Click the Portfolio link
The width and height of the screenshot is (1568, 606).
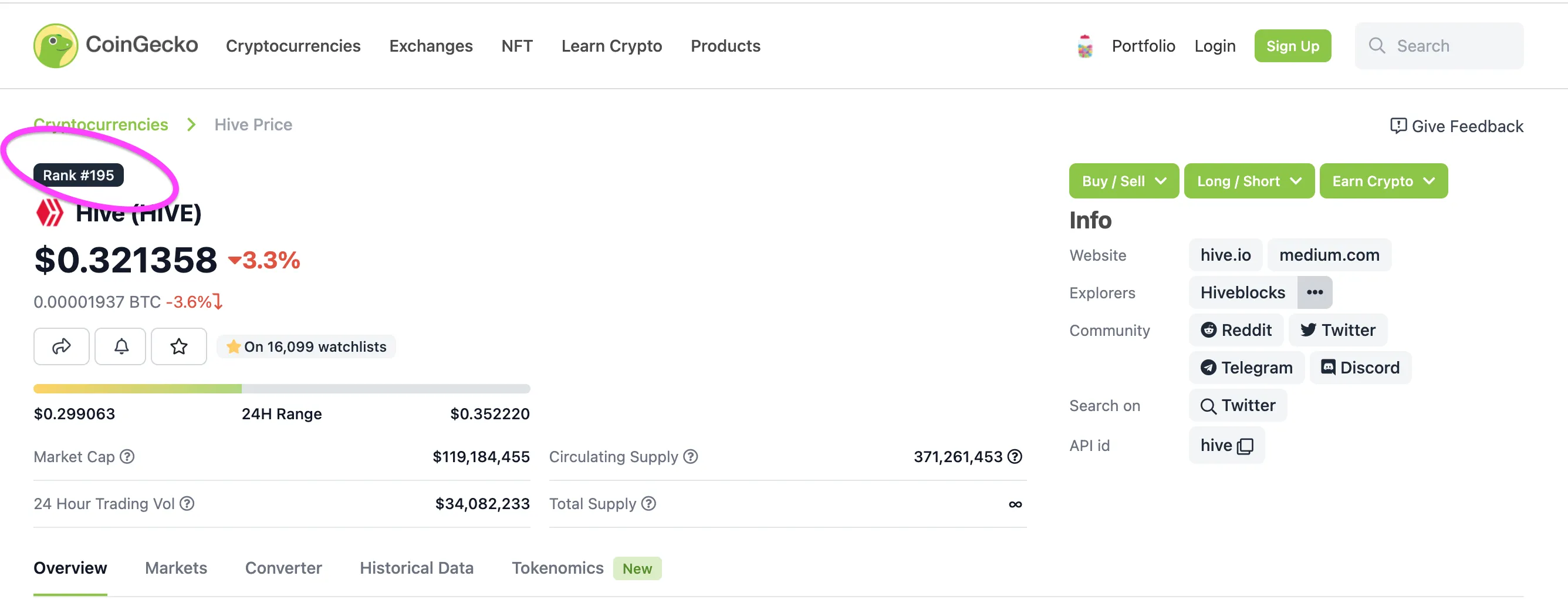click(x=1143, y=46)
